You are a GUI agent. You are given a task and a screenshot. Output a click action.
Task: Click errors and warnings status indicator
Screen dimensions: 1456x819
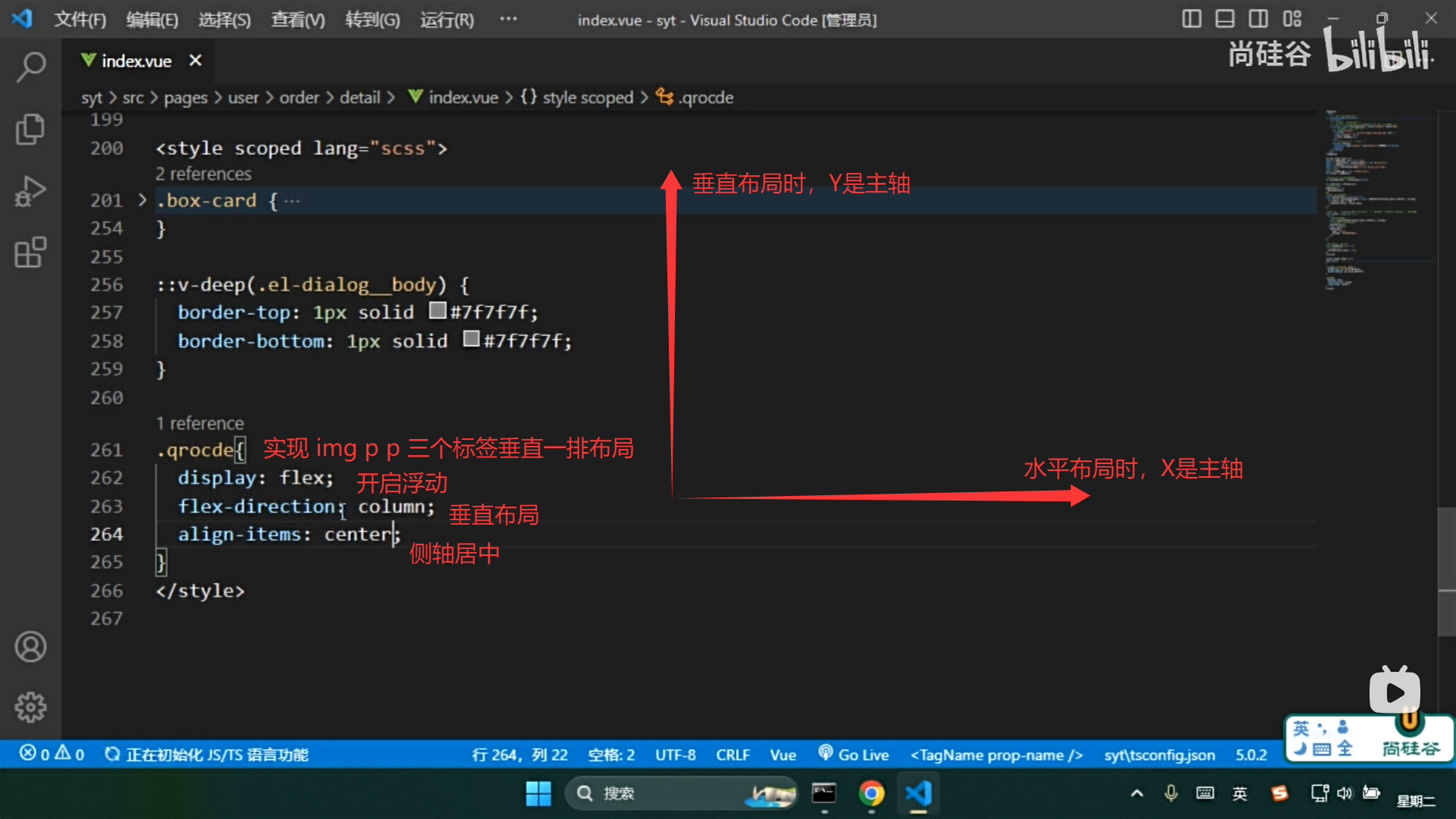[52, 754]
